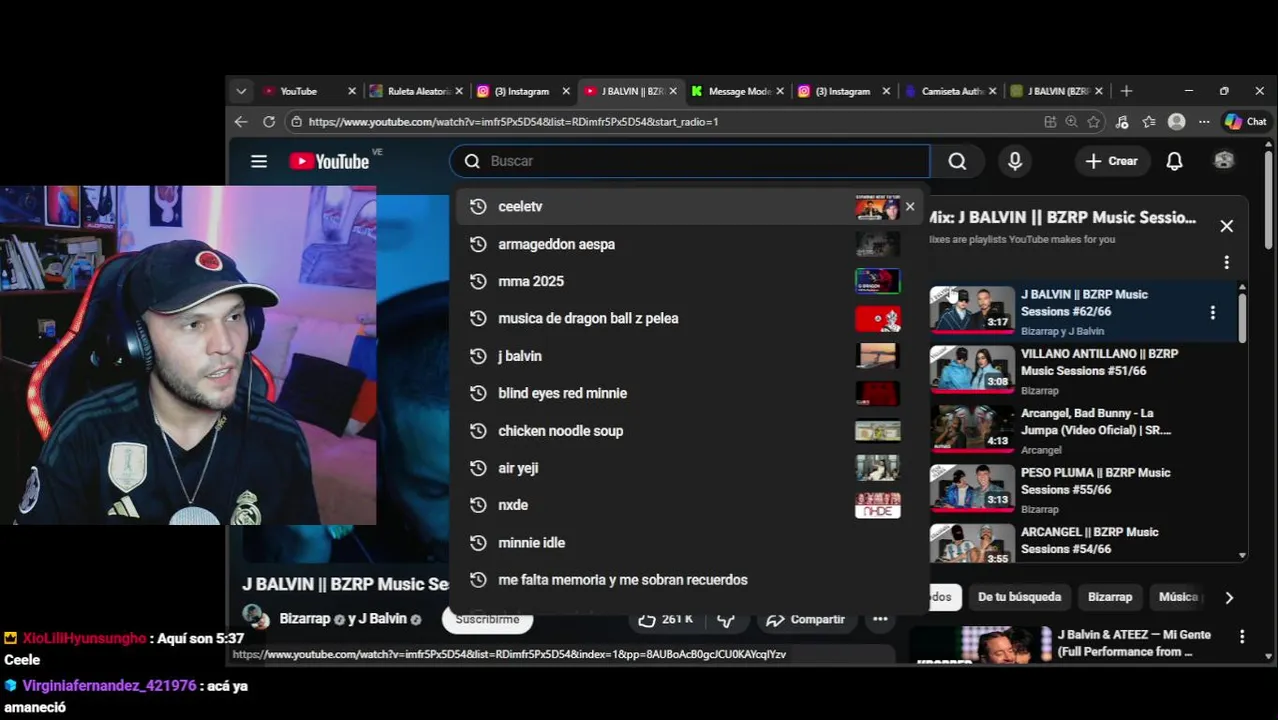The width and height of the screenshot is (1278, 720).
Task: Open a new browser tab
Action: (1126, 91)
